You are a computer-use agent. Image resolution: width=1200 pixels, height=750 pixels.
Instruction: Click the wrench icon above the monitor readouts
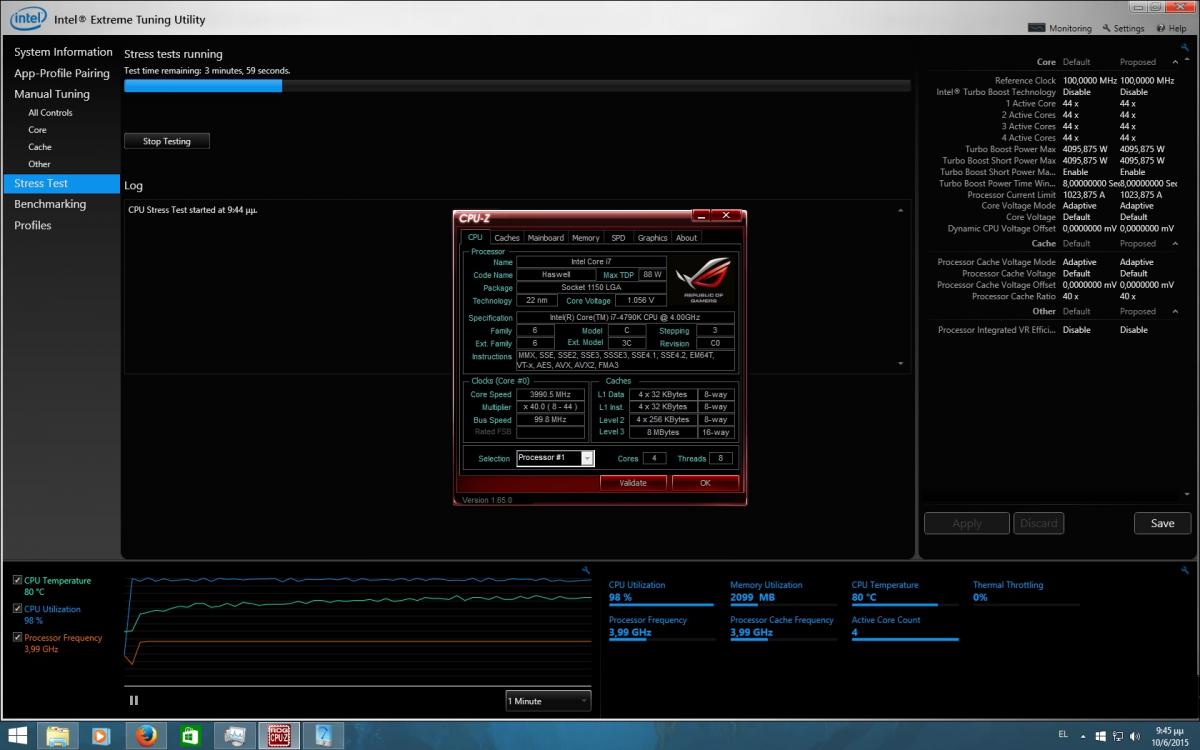(x=1187, y=570)
